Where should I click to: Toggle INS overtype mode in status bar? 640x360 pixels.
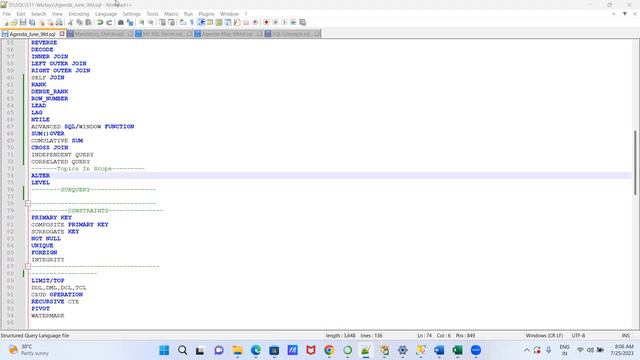[625, 336]
